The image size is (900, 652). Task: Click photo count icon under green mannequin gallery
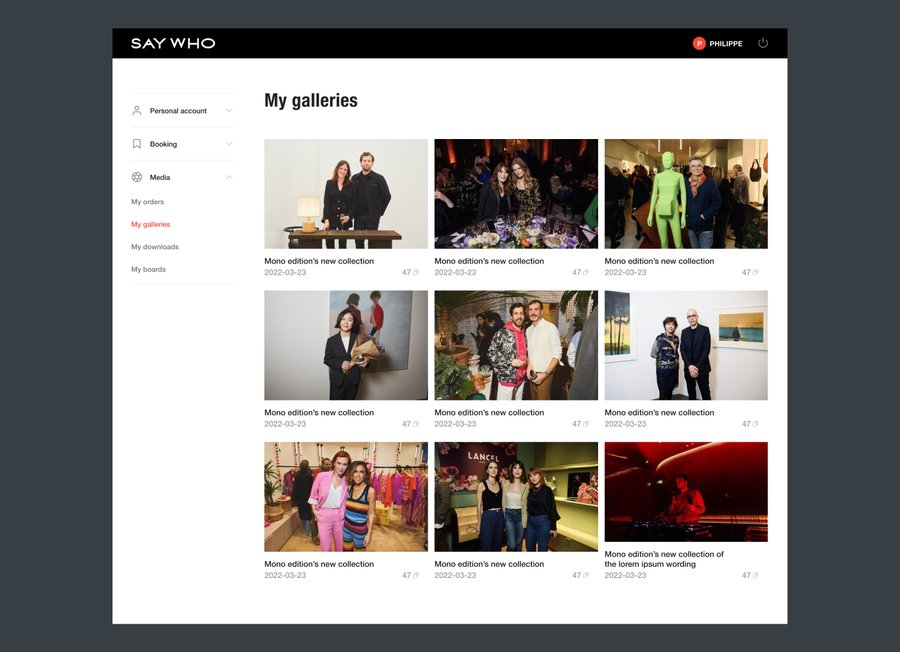[x=755, y=273]
